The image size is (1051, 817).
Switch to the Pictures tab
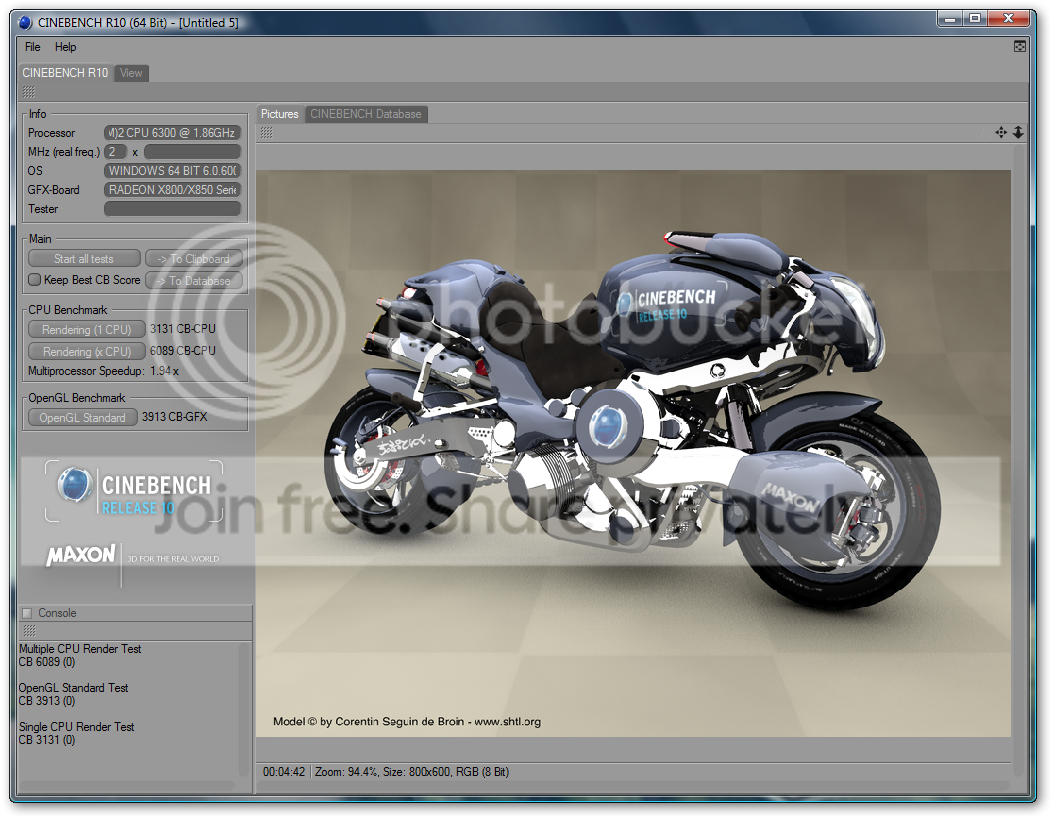[x=280, y=114]
